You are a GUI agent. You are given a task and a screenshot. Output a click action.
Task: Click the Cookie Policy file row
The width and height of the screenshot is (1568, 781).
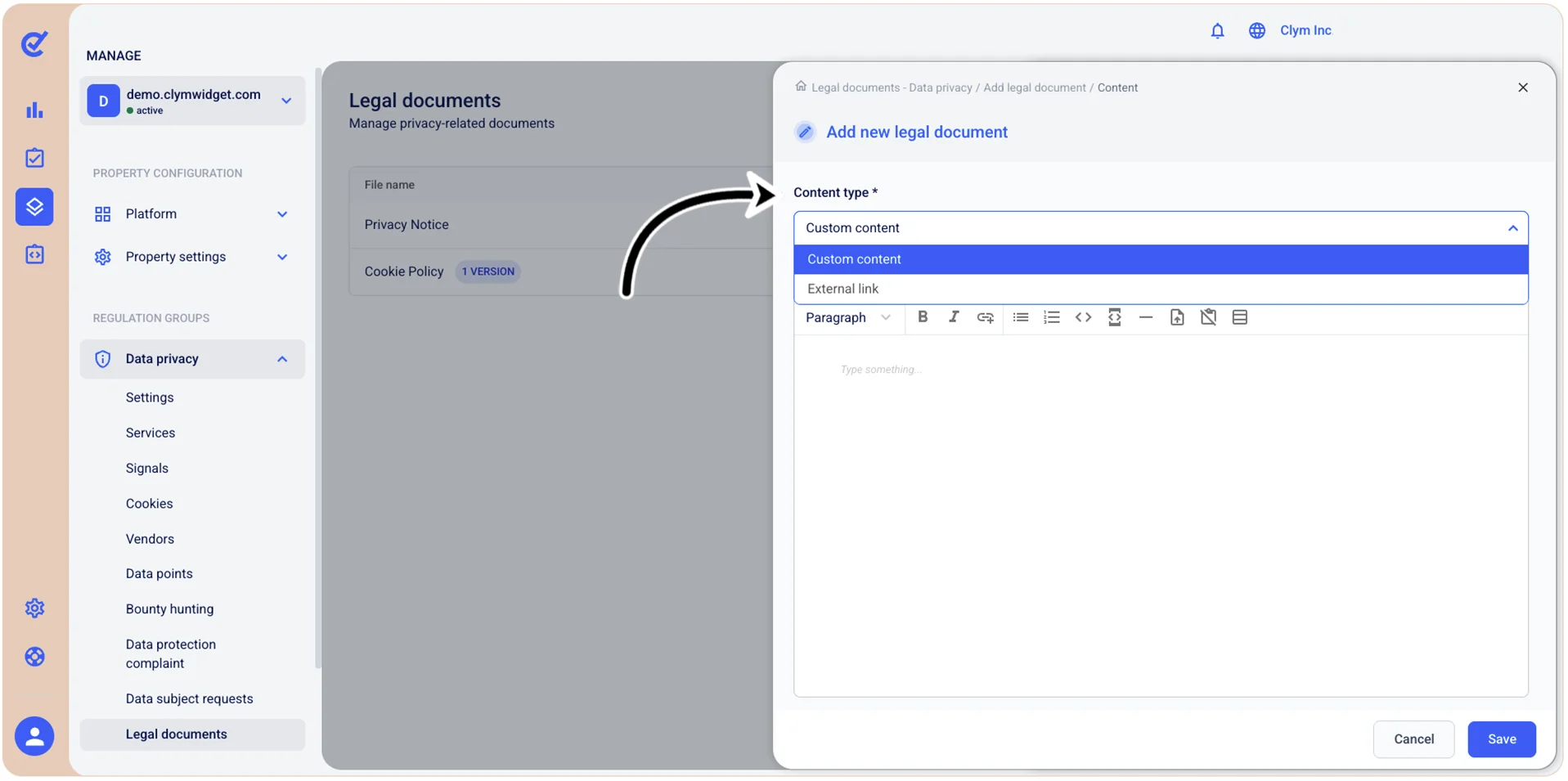[561, 272]
